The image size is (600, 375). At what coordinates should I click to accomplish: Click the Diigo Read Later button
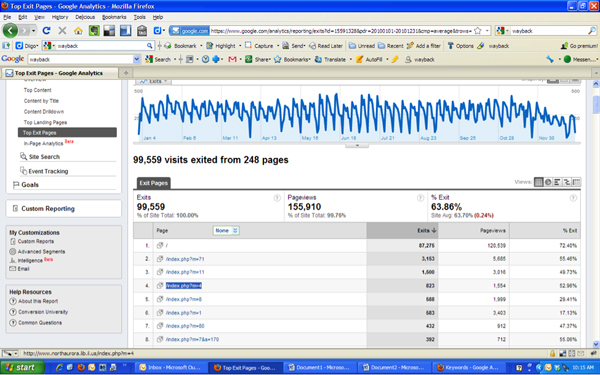tap(326, 46)
